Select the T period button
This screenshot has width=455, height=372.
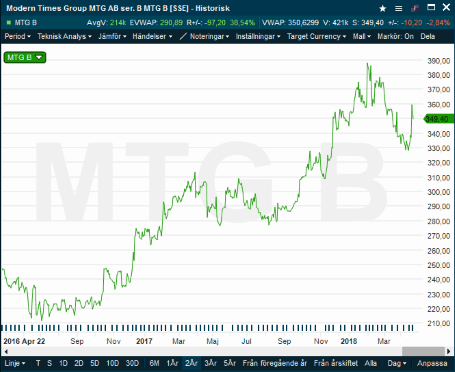point(38,363)
